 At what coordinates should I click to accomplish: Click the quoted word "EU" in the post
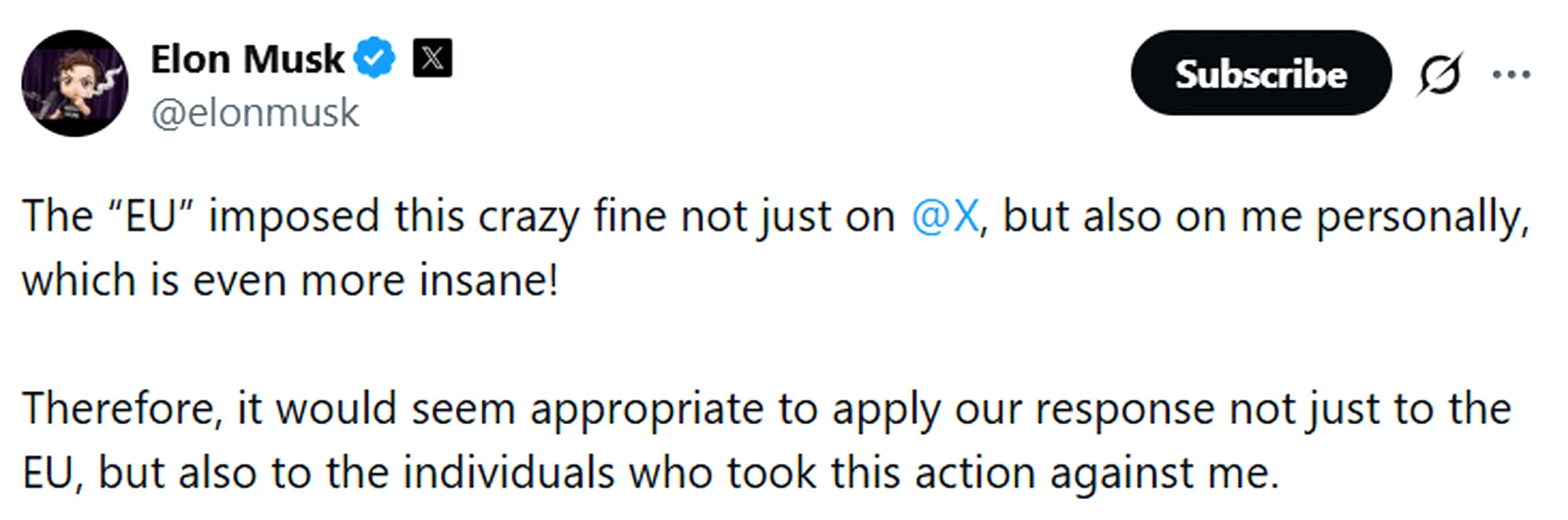coord(151,216)
